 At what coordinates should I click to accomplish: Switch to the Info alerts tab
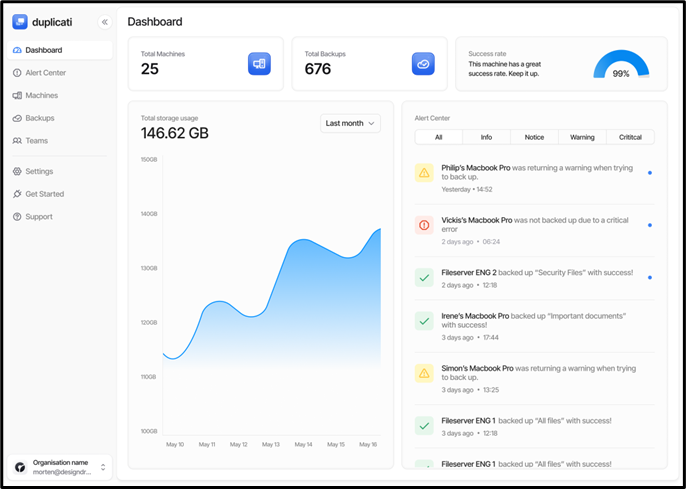click(486, 137)
